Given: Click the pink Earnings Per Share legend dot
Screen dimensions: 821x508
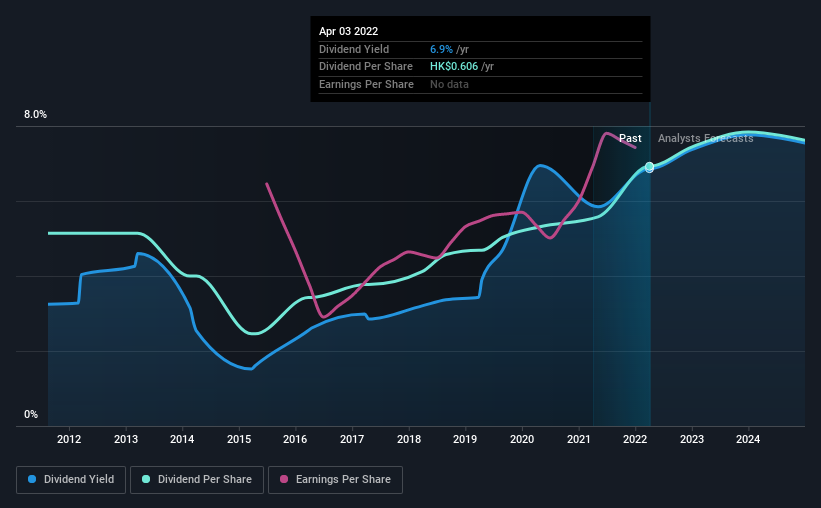Looking at the screenshot, I should tap(284, 479).
